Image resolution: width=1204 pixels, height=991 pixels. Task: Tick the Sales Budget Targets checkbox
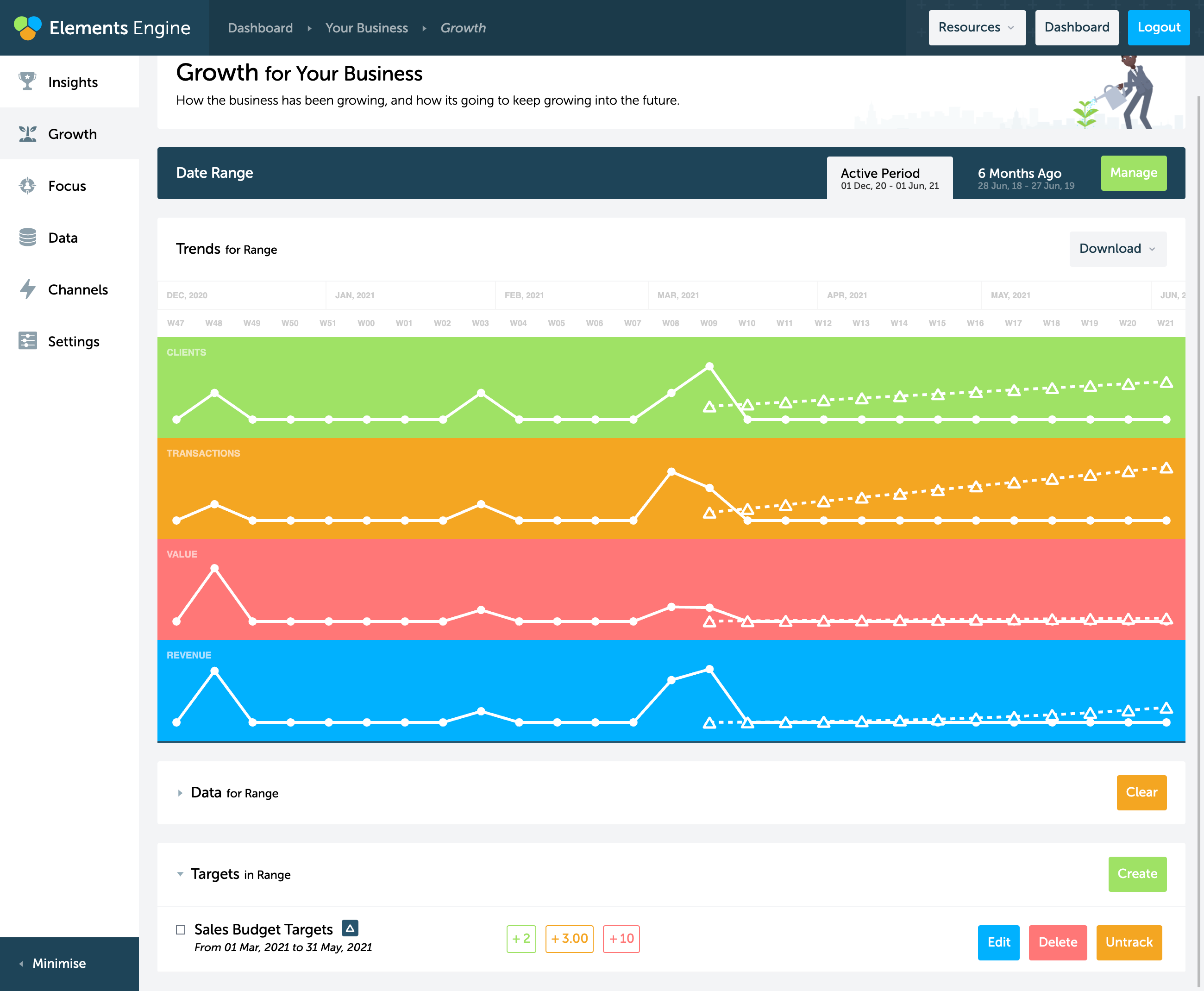coord(181,930)
